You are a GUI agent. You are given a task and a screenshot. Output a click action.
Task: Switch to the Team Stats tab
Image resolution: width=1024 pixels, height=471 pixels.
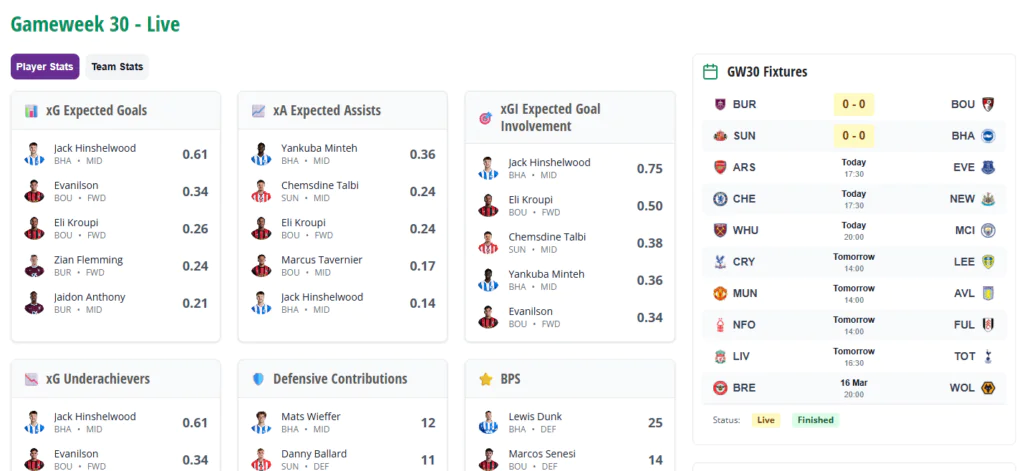(x=117, y=67)
